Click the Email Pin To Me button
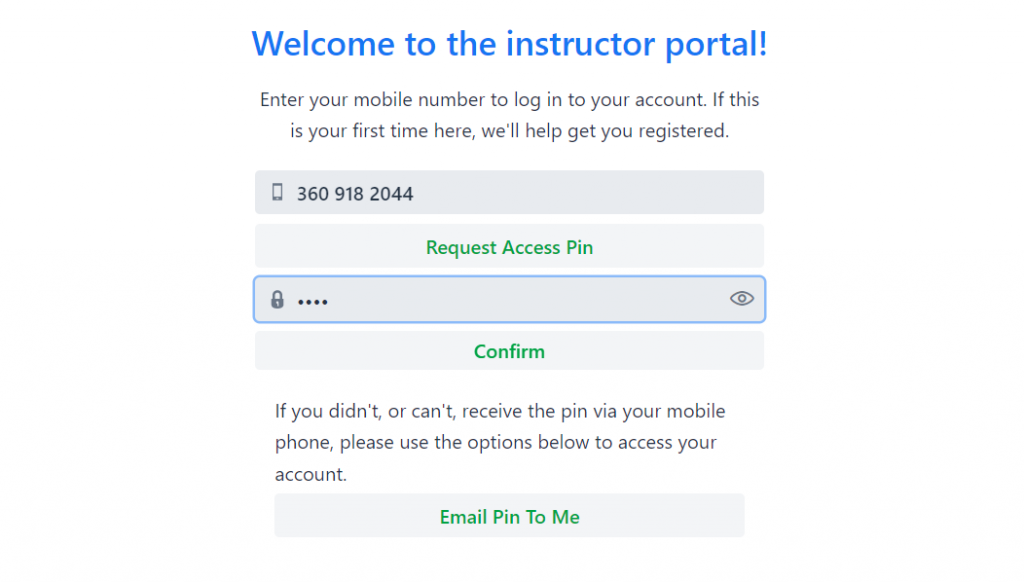The height and width of the screenshot is (582, 1024). (x=509, y=516)
